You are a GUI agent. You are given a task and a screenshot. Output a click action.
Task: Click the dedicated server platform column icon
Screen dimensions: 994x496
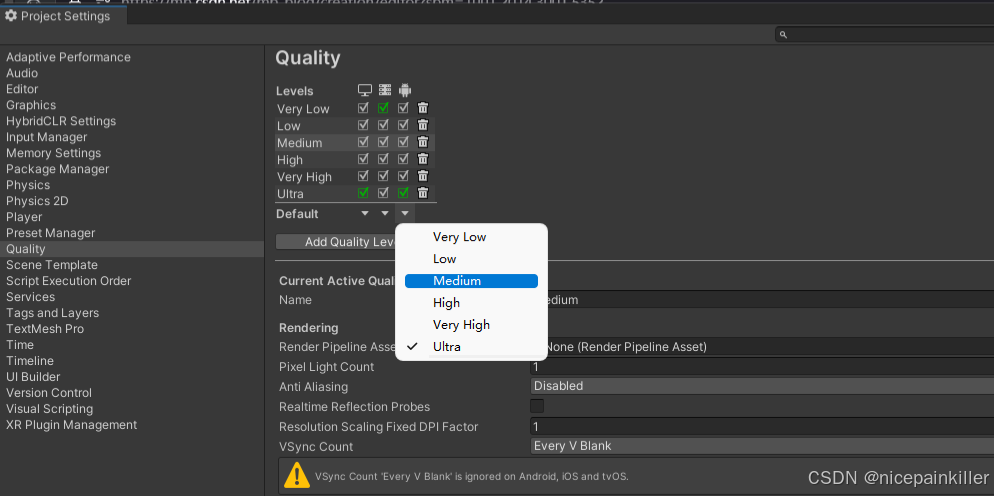point(385,91)
